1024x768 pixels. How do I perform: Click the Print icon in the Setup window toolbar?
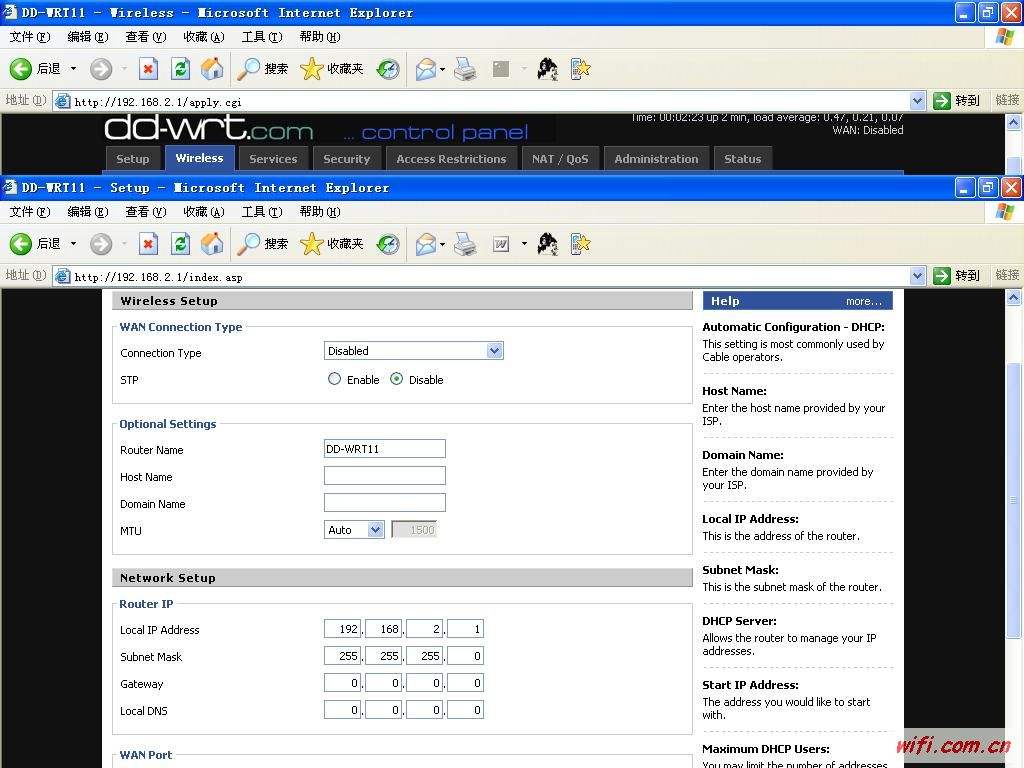click(x=465, y=244)
